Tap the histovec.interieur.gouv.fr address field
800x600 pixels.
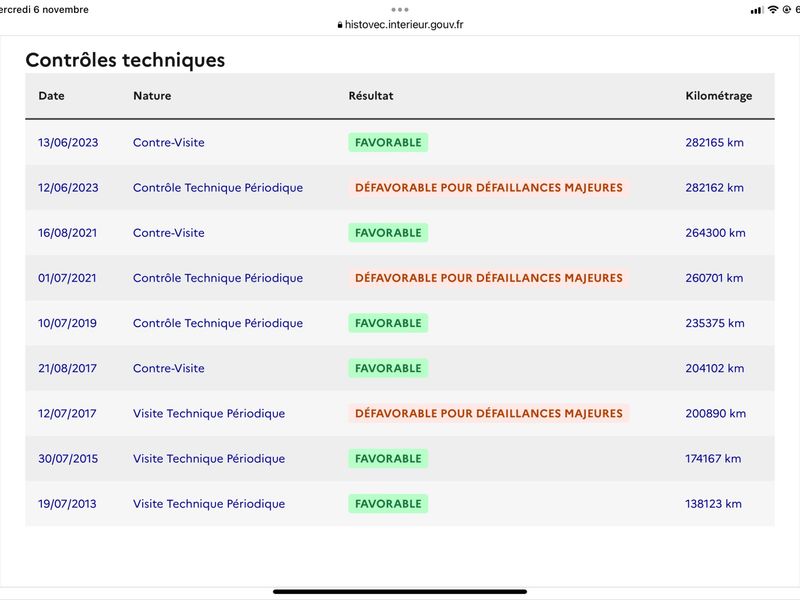(401, 24)
